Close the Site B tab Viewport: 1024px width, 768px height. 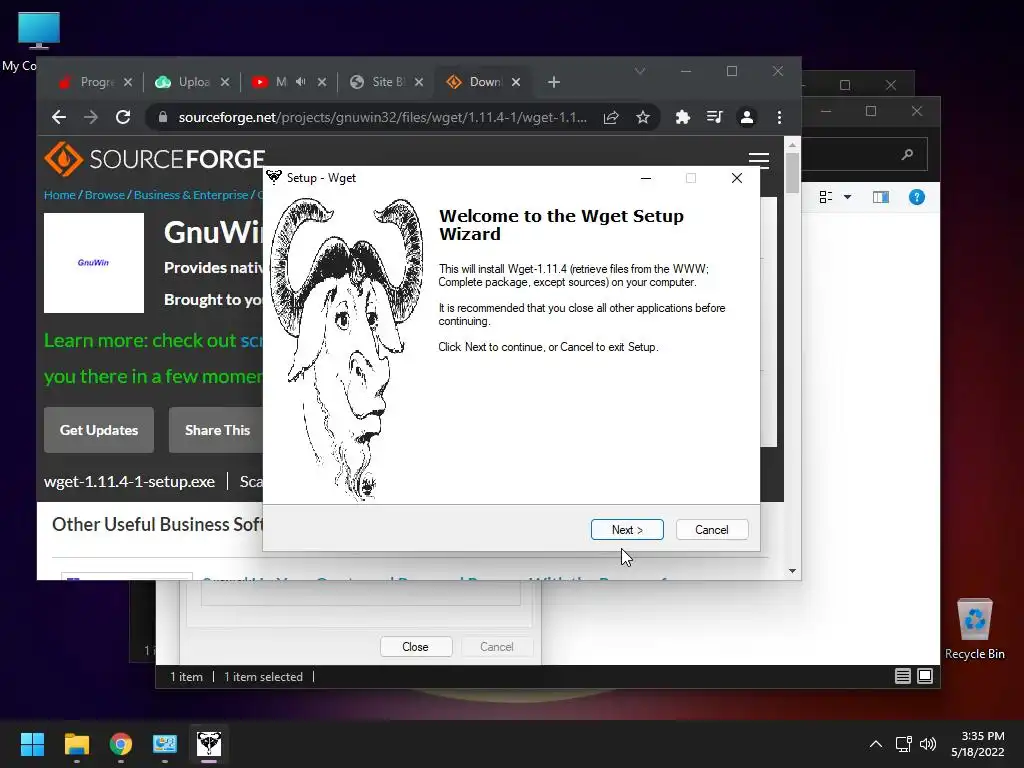(419, 82)
